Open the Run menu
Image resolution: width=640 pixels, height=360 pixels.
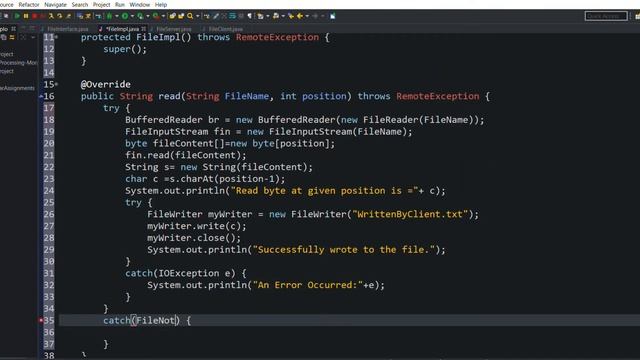120,4
